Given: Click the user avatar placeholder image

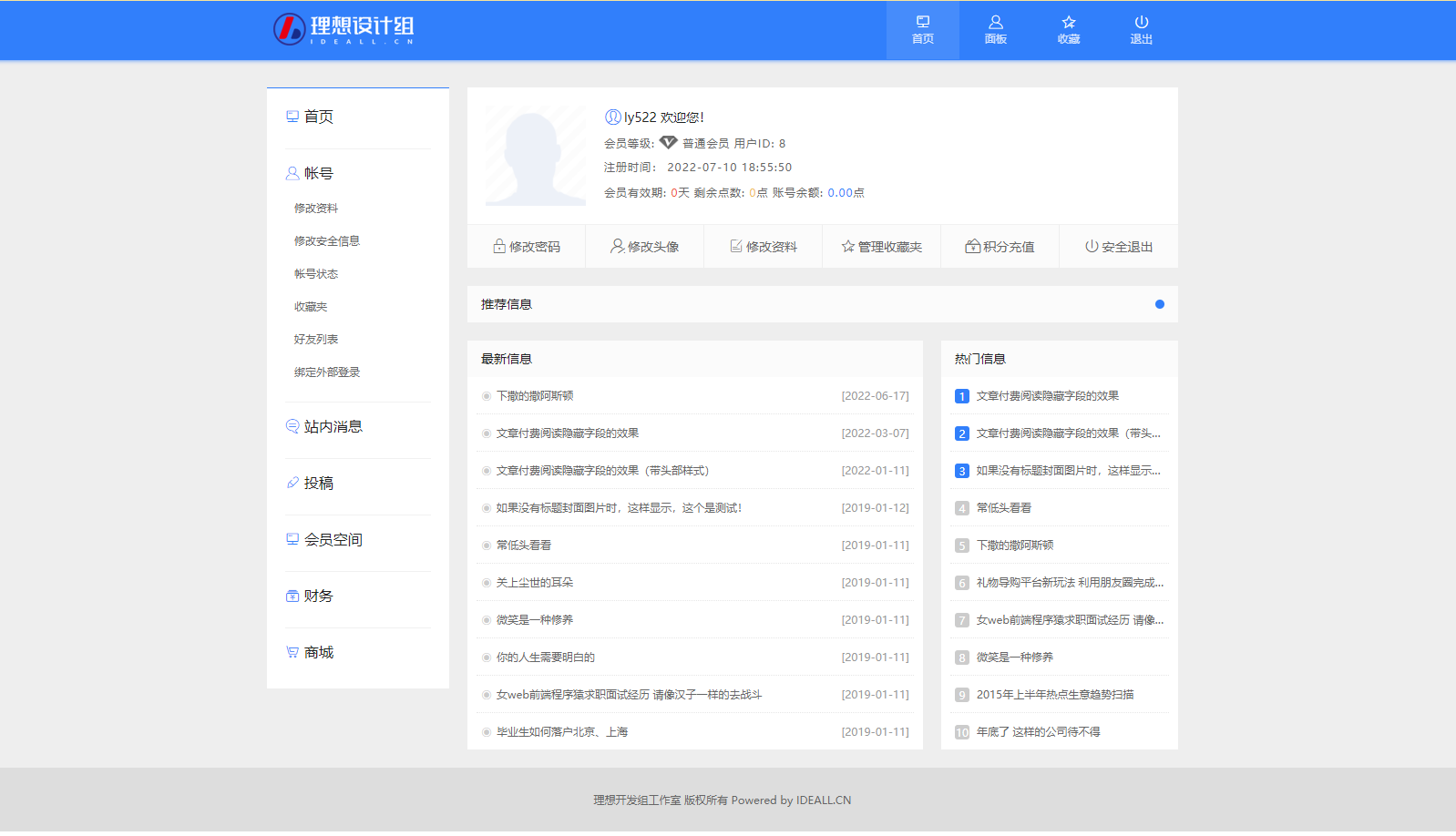Looking at the screenshot, I should 536,156.
